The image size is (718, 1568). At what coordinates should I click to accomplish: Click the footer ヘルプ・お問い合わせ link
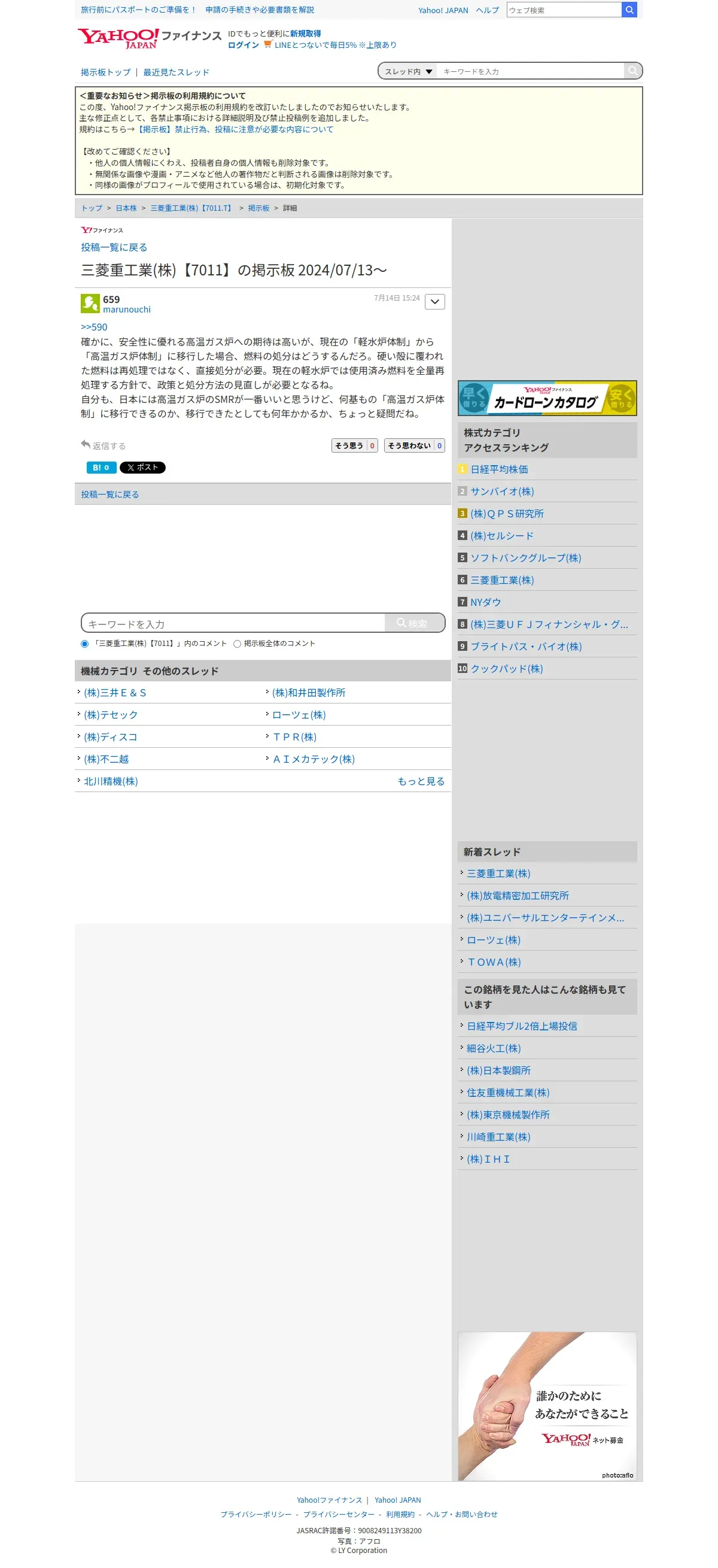coord(461,1515)
